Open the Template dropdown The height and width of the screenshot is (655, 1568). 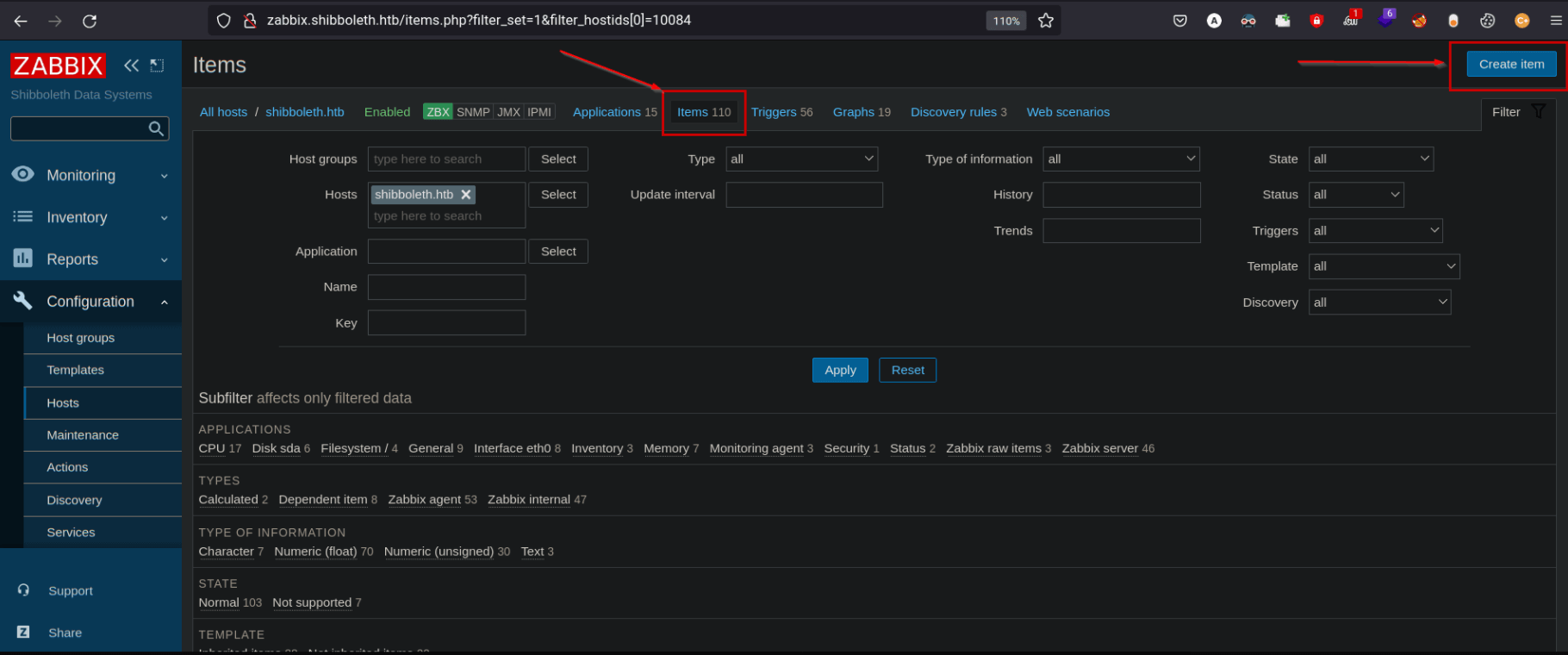1384,266
